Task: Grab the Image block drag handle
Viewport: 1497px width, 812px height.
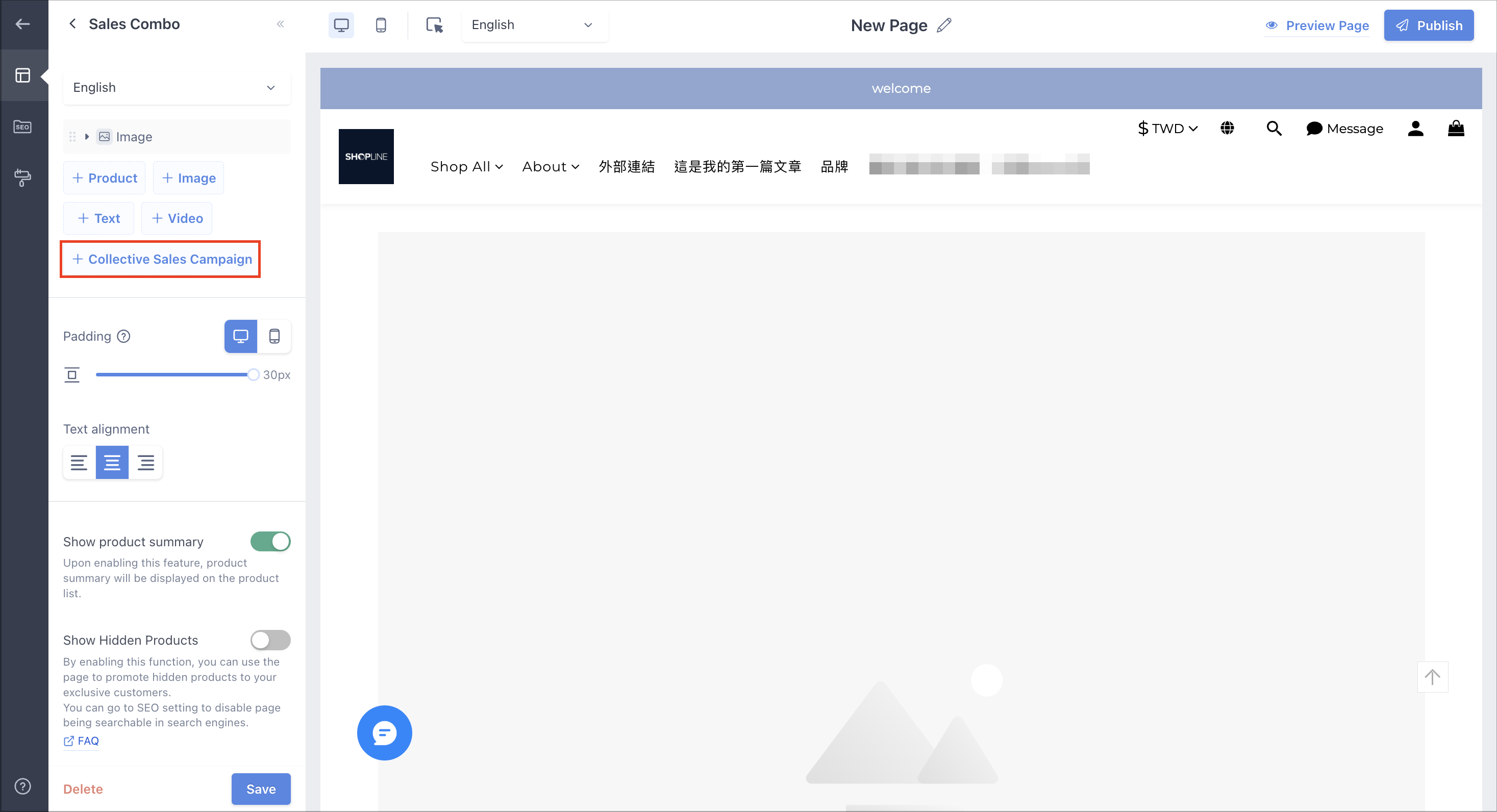Action: (x=72, y=137)
